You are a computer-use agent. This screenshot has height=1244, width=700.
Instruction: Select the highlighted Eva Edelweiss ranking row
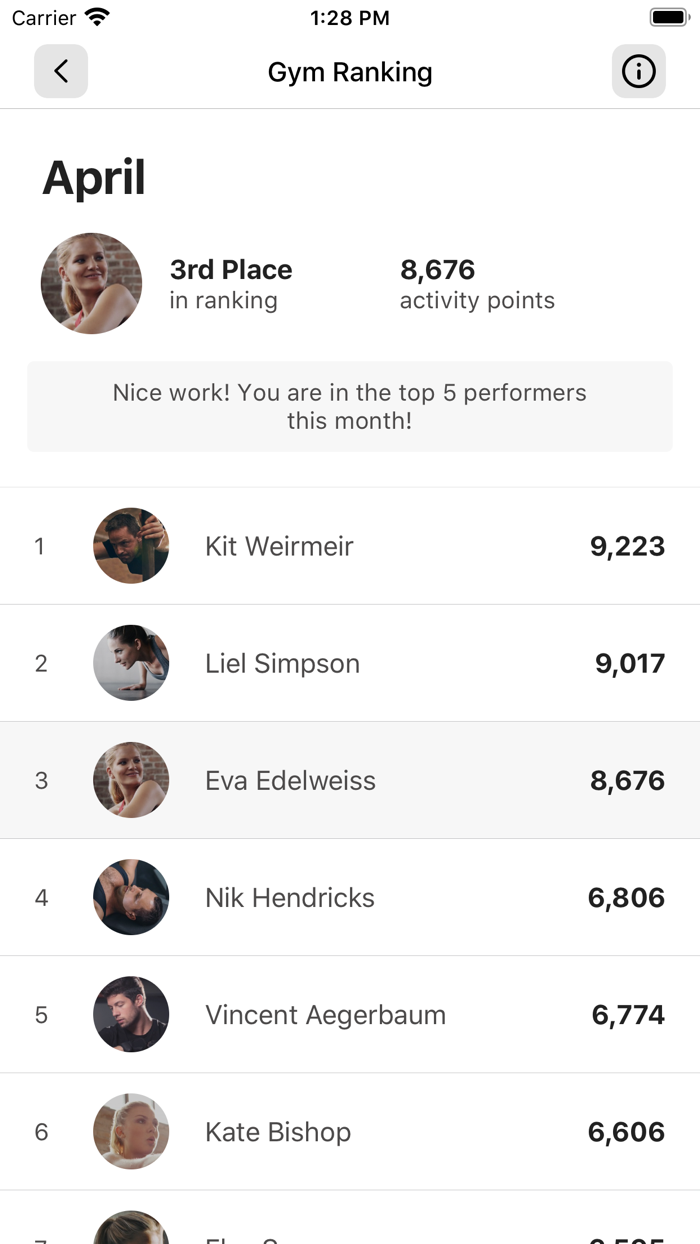(350, 780)
